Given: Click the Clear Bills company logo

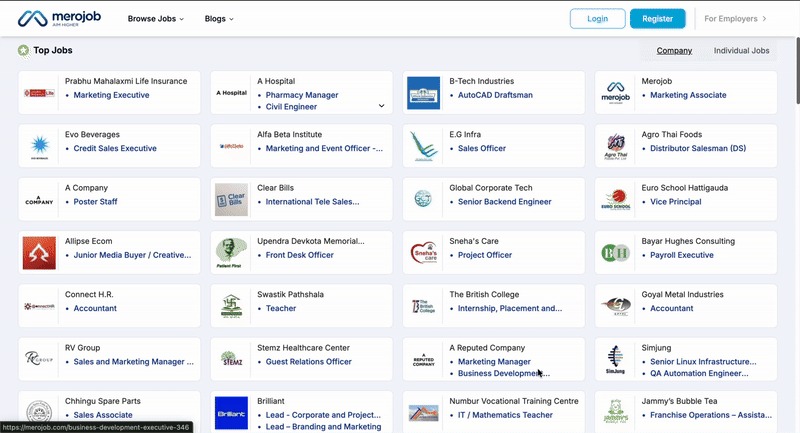Looking at the screenshot, I should coord(231,200).
